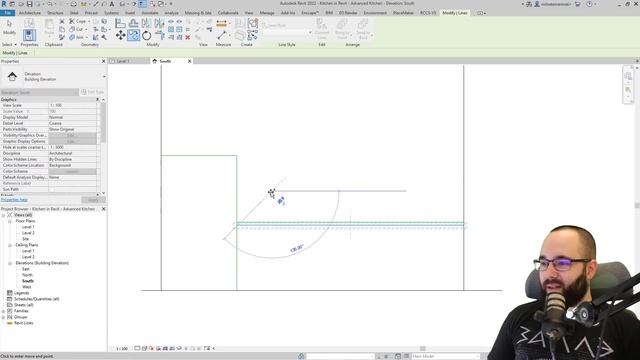Click the Zoom navigation bar icon
Image resolution: width=640 pixels, height=360 pixels.
coord(628,90)
